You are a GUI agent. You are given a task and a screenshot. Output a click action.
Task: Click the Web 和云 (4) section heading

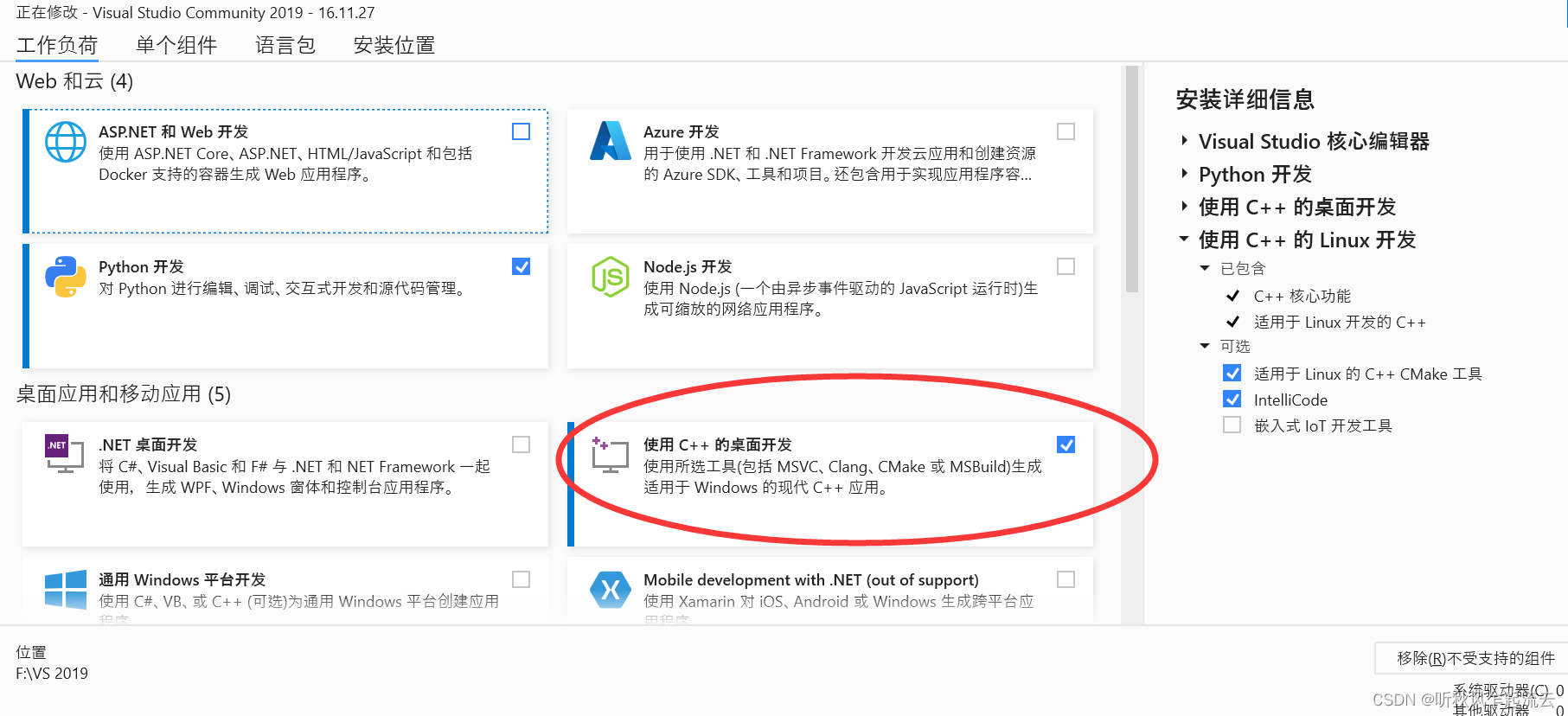(x=74, y=81)
